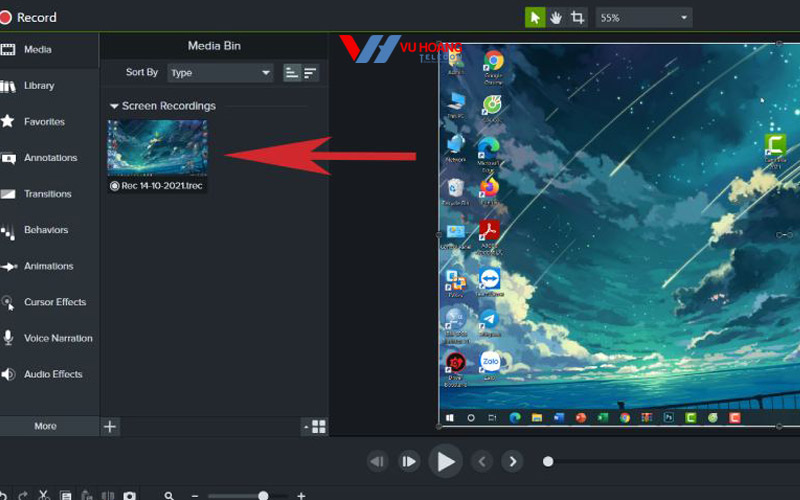Activate the green arrow Select tool

[535, 18]
